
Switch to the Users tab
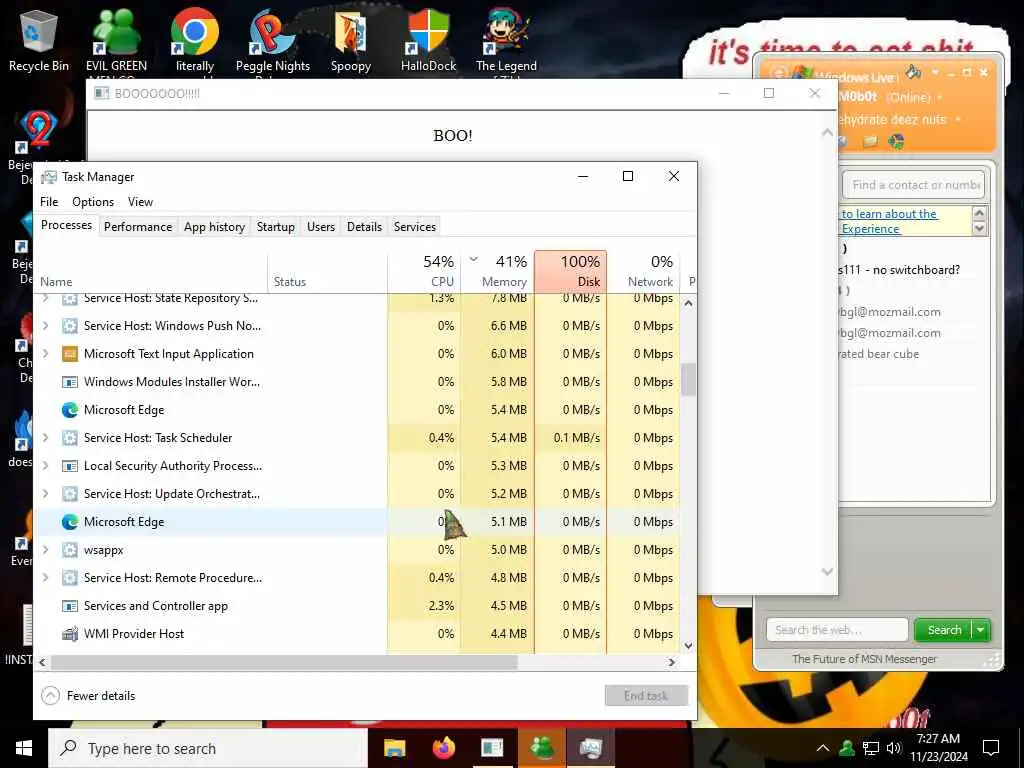[321, 227]
